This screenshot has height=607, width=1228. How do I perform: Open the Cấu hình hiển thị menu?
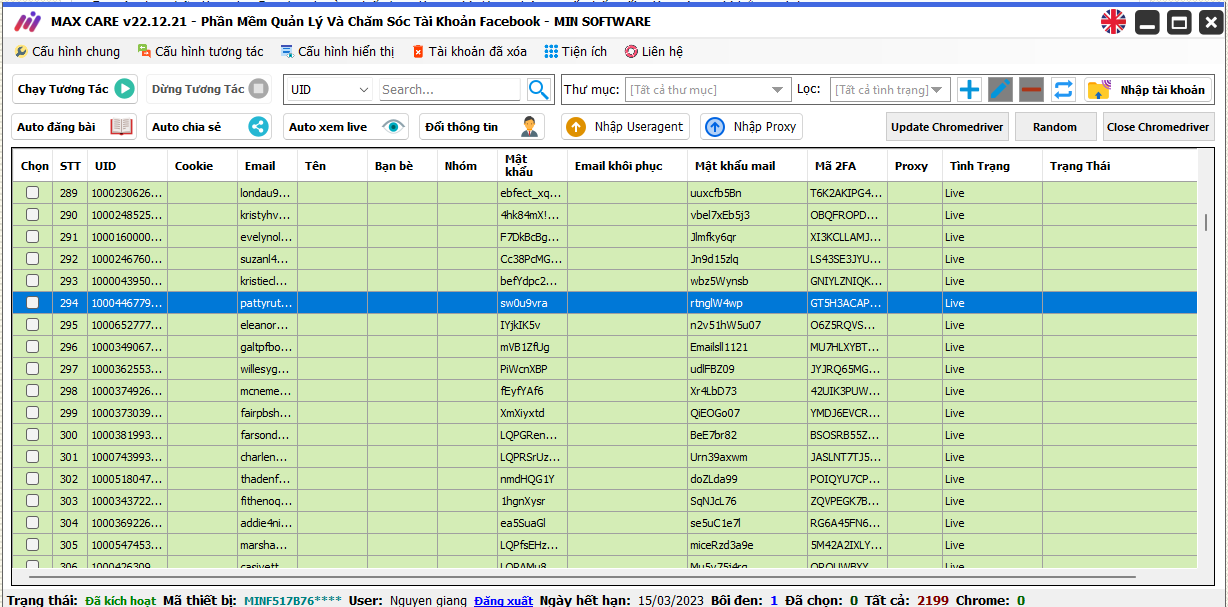pyautogui.click(x=338, y=51)
